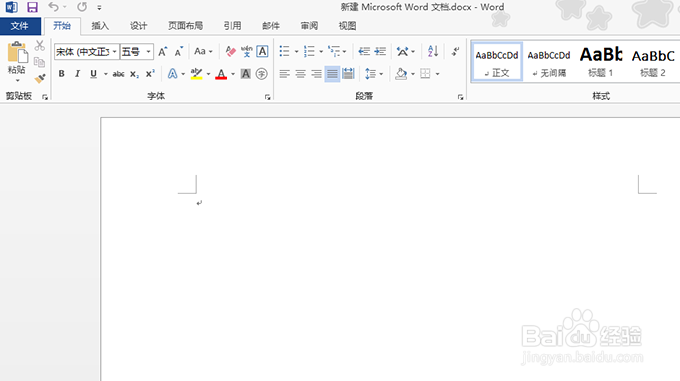The height and width of the screenshot is (381, 680).
Task: Open the 文件 (File) menu
Action: (x=20, y=26)
